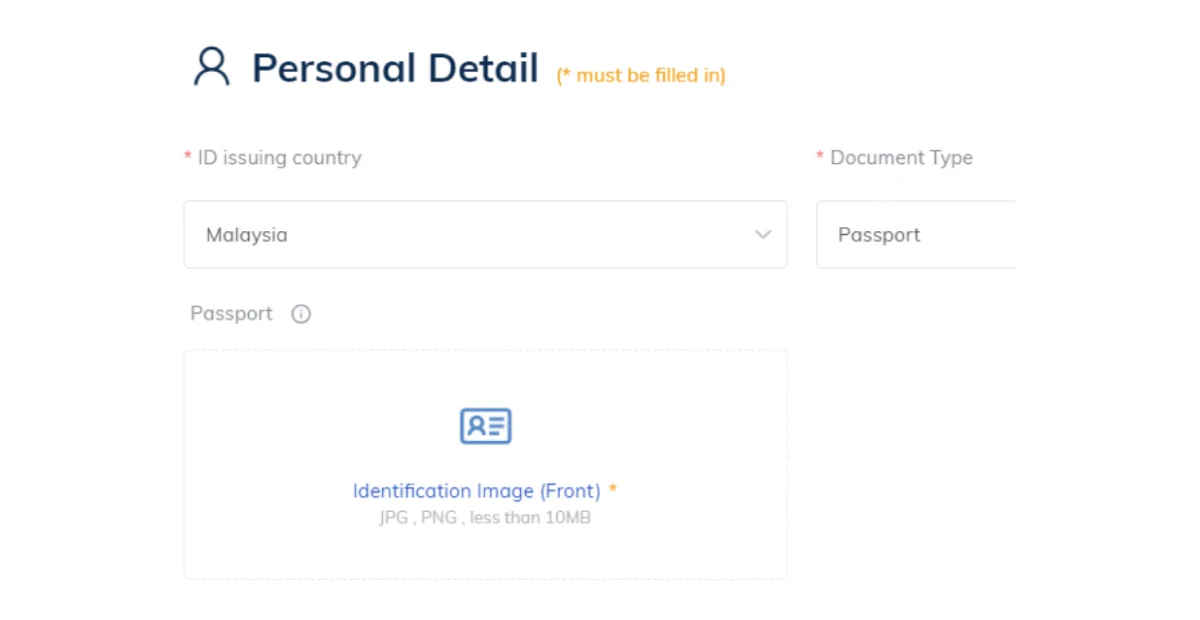The height and width of the screenshot is (620, 1200).
Task: Click the orange asterisk after Identification Image (Front)
Action: (x=613, y=490)
